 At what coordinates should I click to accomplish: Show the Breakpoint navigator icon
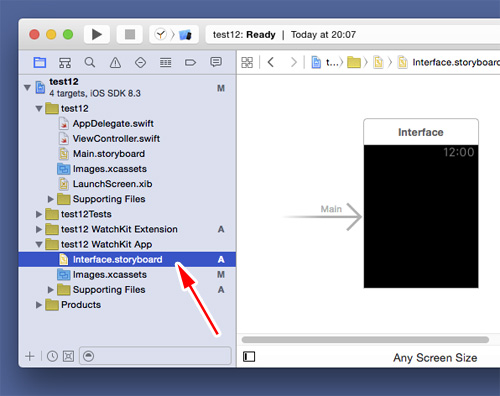point(190,62)
